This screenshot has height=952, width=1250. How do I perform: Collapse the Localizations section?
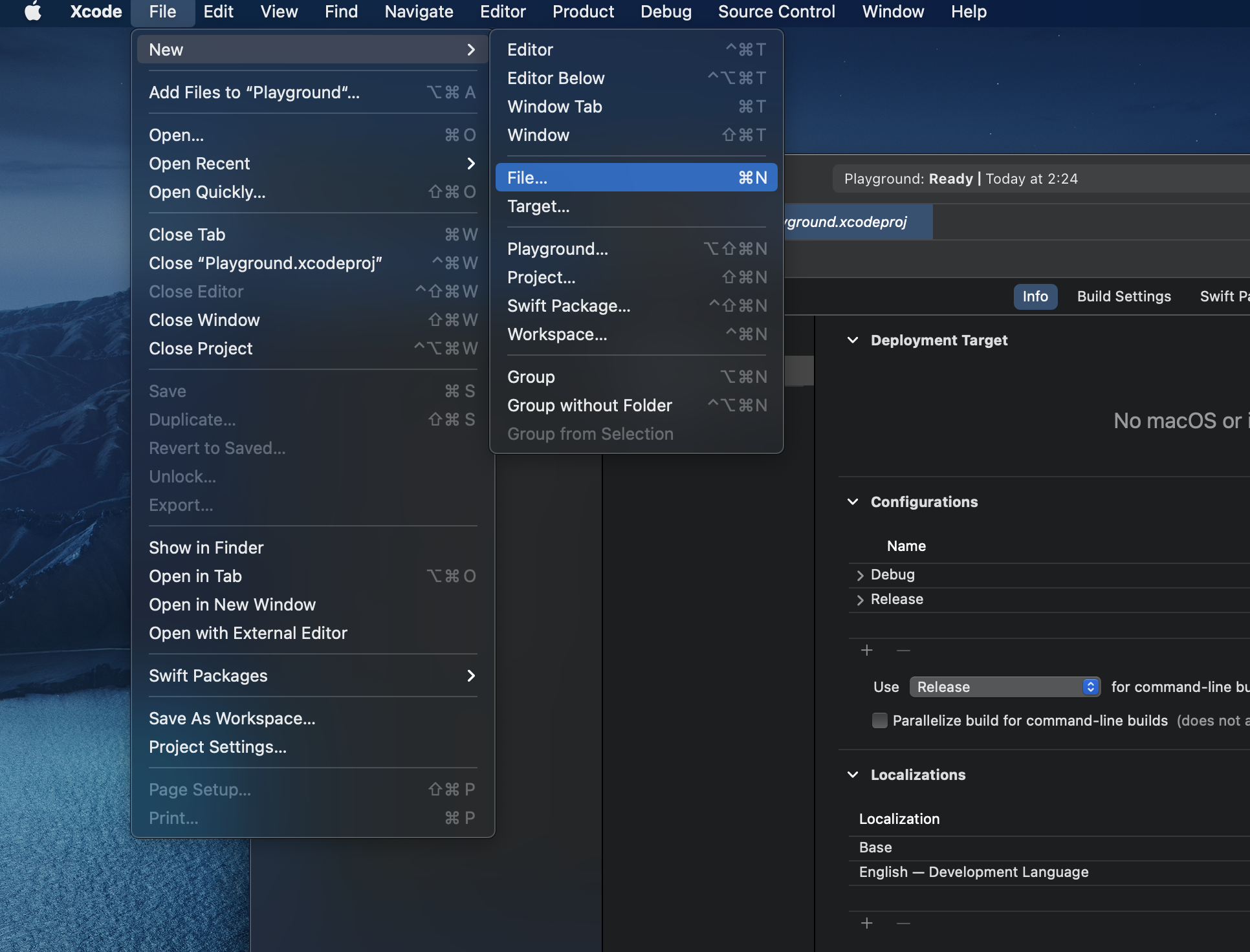point(853,775)
